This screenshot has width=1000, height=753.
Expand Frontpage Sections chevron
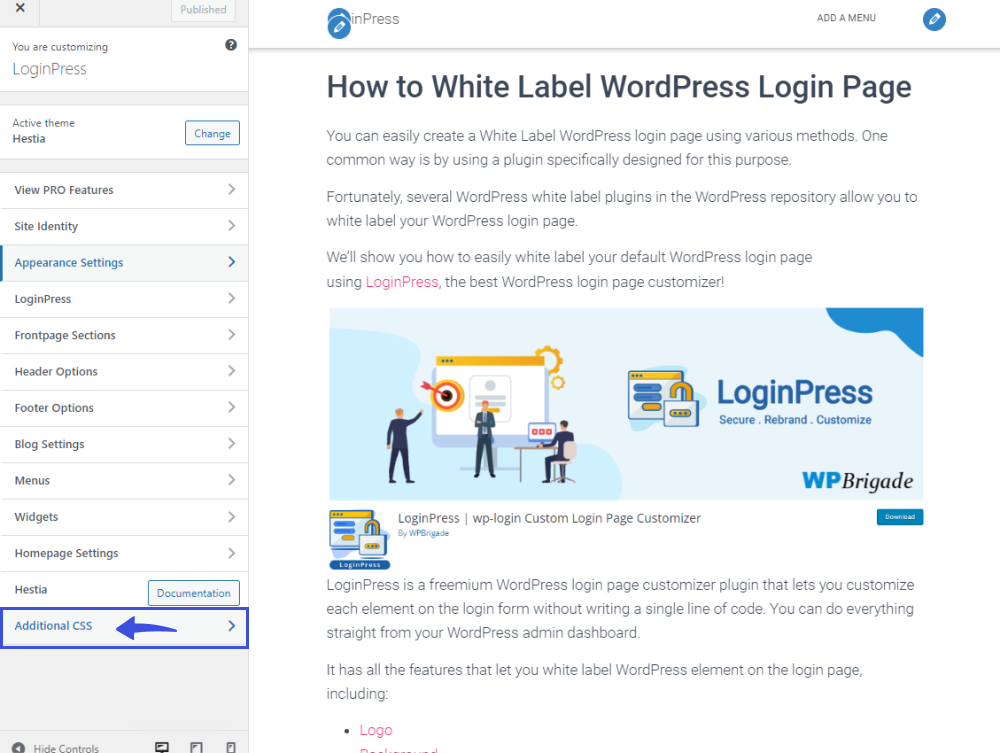click(232, 335)
